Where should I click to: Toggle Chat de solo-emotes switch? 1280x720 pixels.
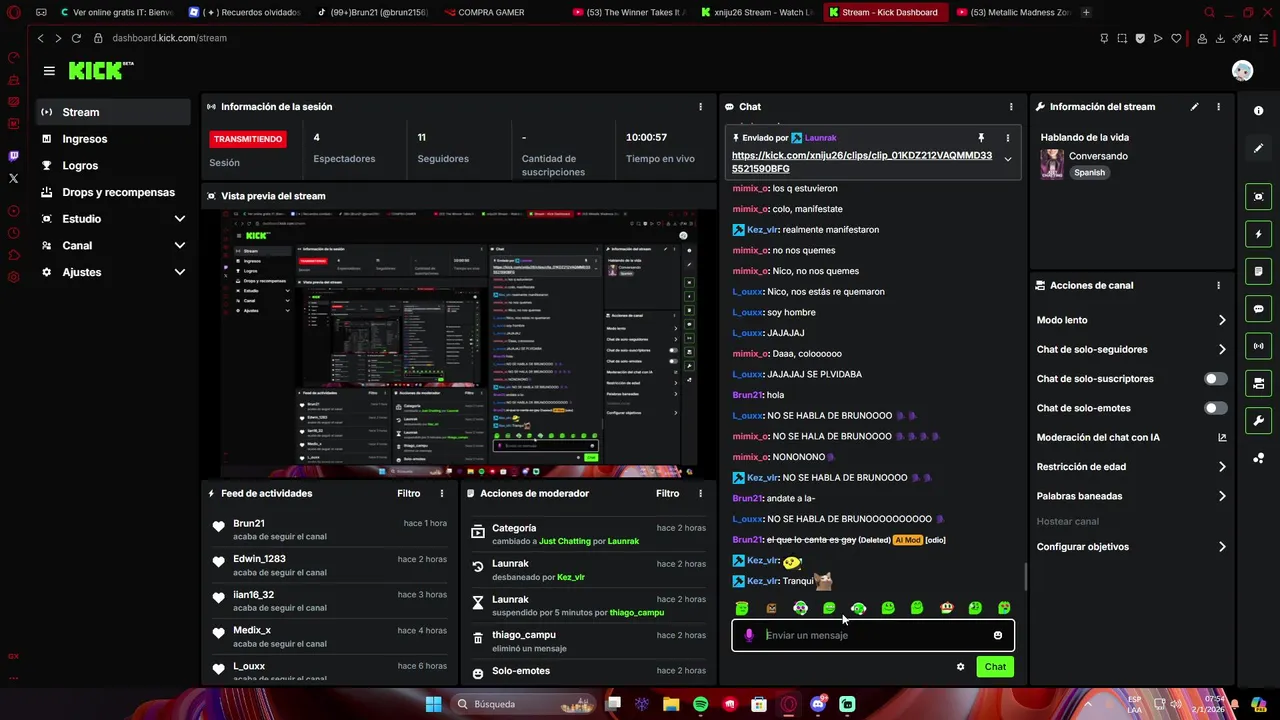[1215, 408]
